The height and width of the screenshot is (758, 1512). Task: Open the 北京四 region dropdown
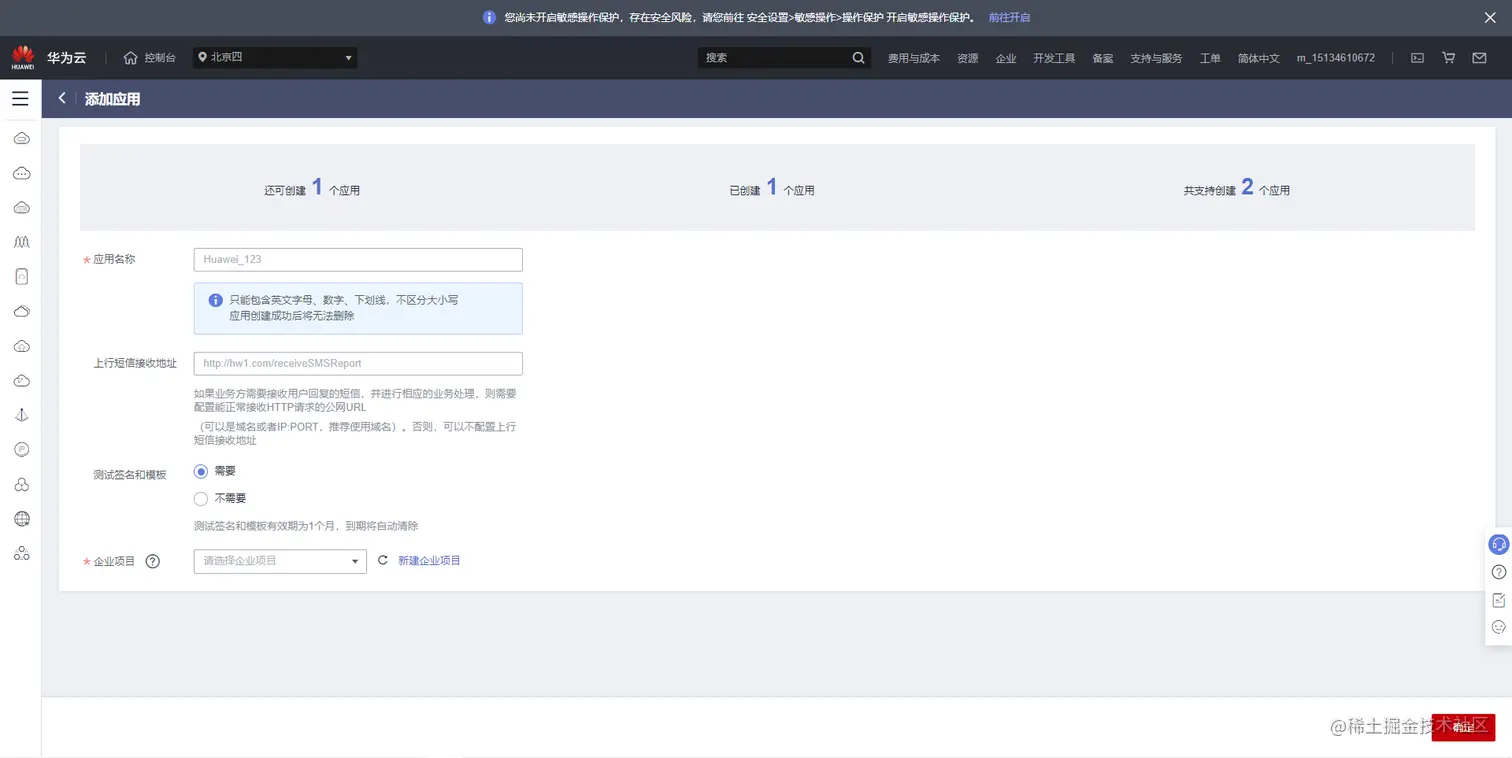click(275, 58)
